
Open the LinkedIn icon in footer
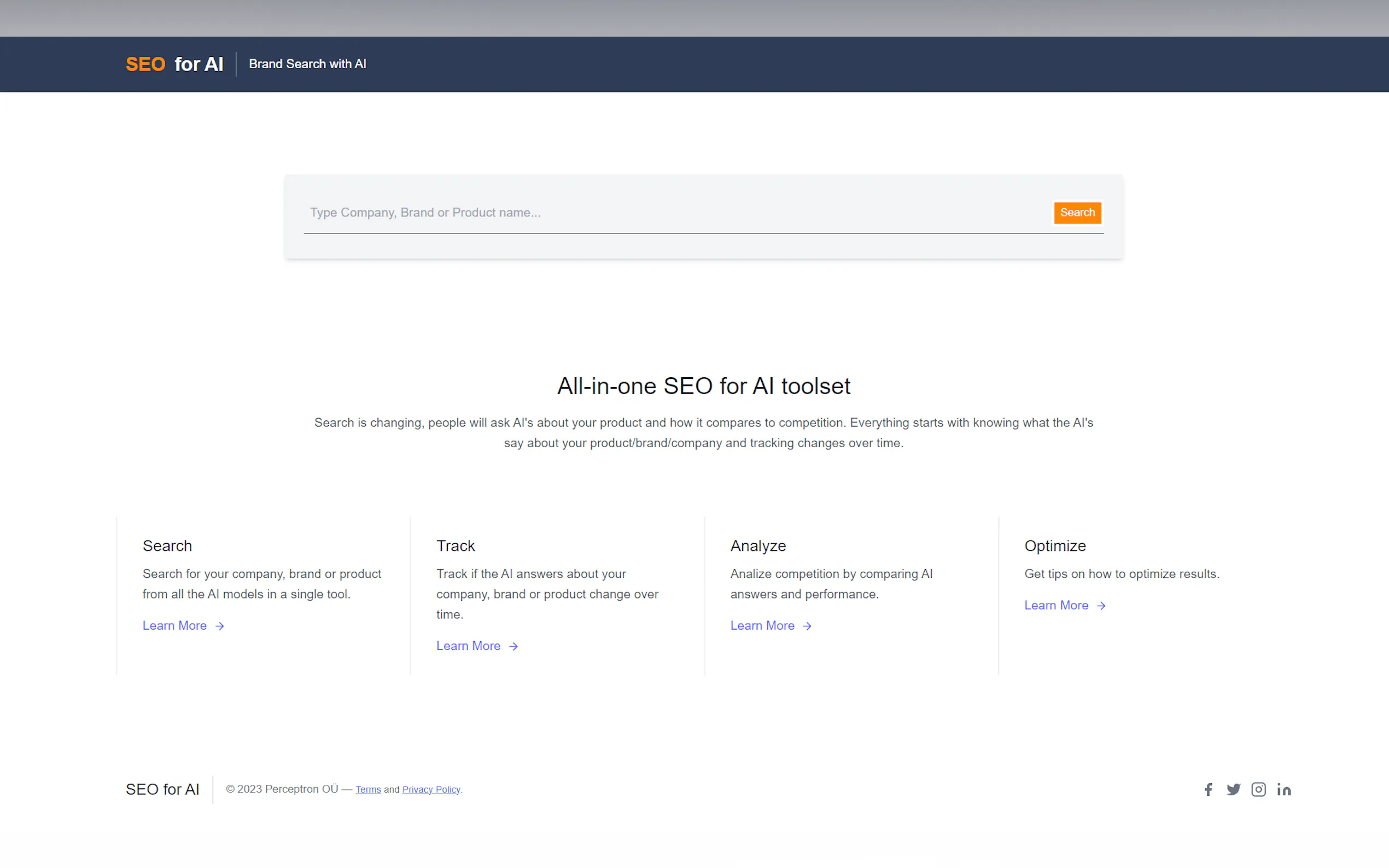click(x=1284, y=789)
